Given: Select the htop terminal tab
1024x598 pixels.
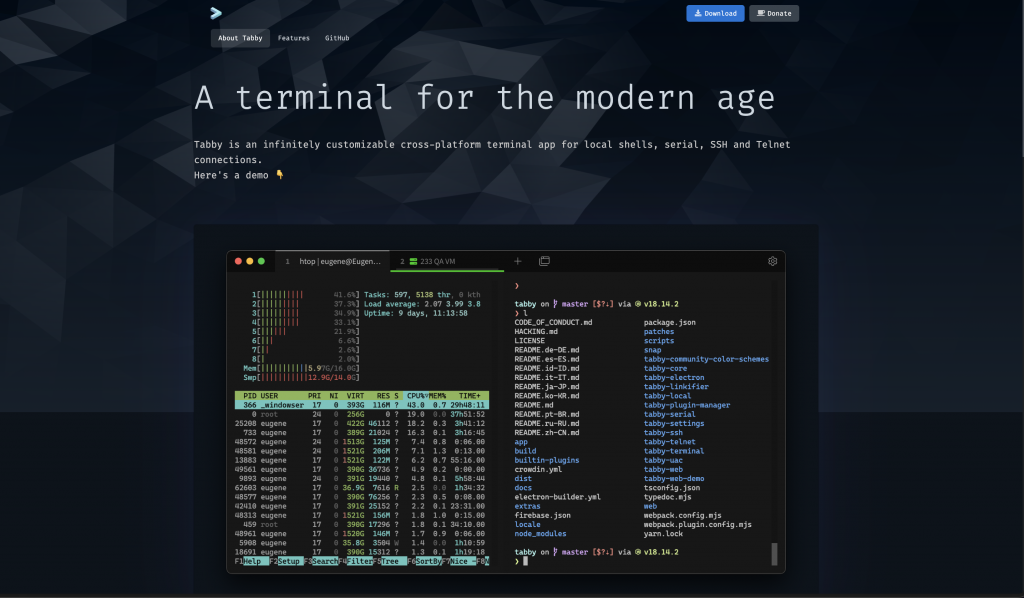Looking at the screenshot, I should pos(333,261).
